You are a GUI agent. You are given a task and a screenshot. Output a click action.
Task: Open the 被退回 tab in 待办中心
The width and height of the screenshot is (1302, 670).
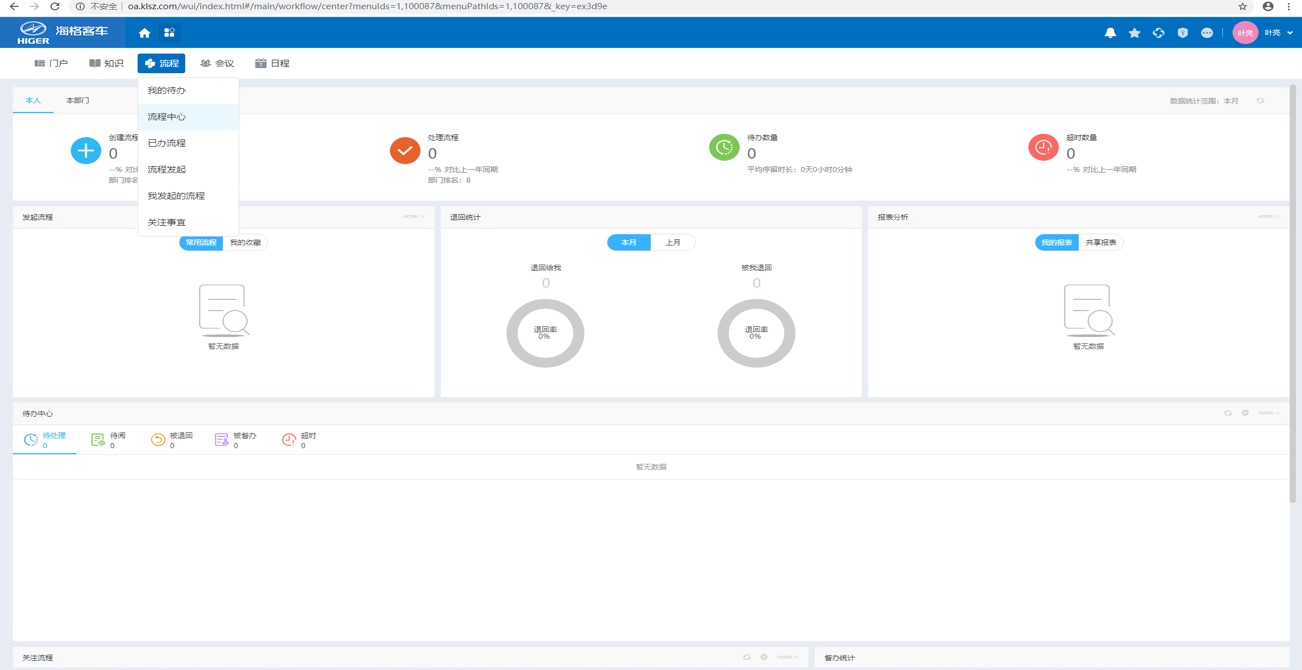click(x=172, y=439)
